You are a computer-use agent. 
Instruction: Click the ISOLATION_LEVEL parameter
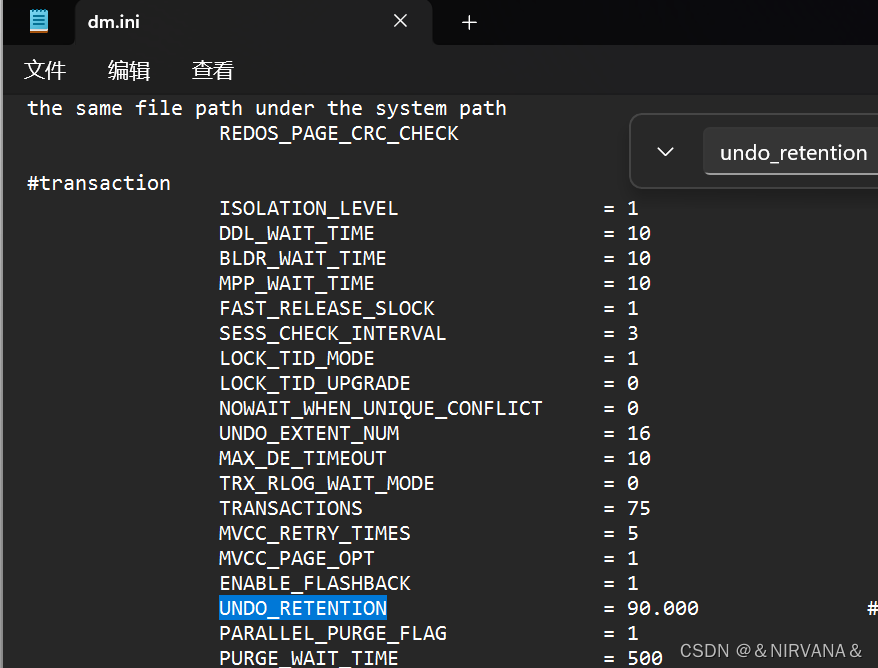309,209
